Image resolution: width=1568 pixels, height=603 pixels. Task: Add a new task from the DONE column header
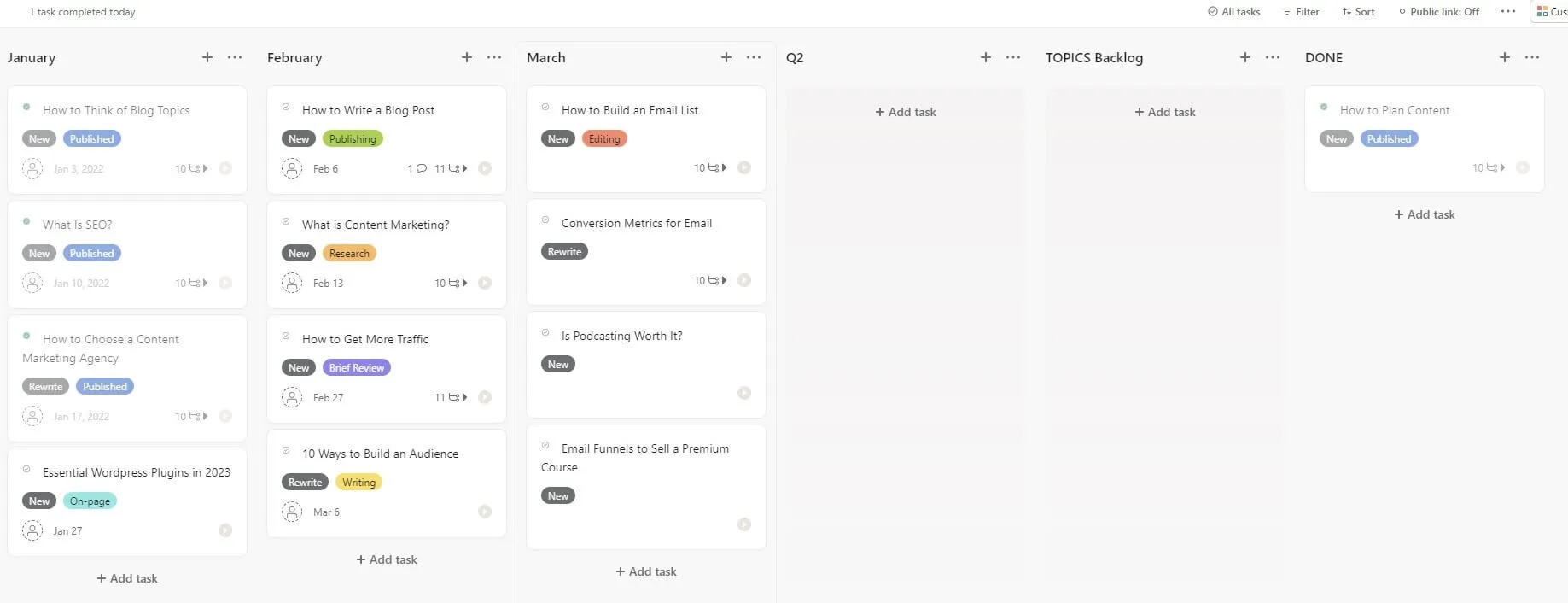point(1505,57)
